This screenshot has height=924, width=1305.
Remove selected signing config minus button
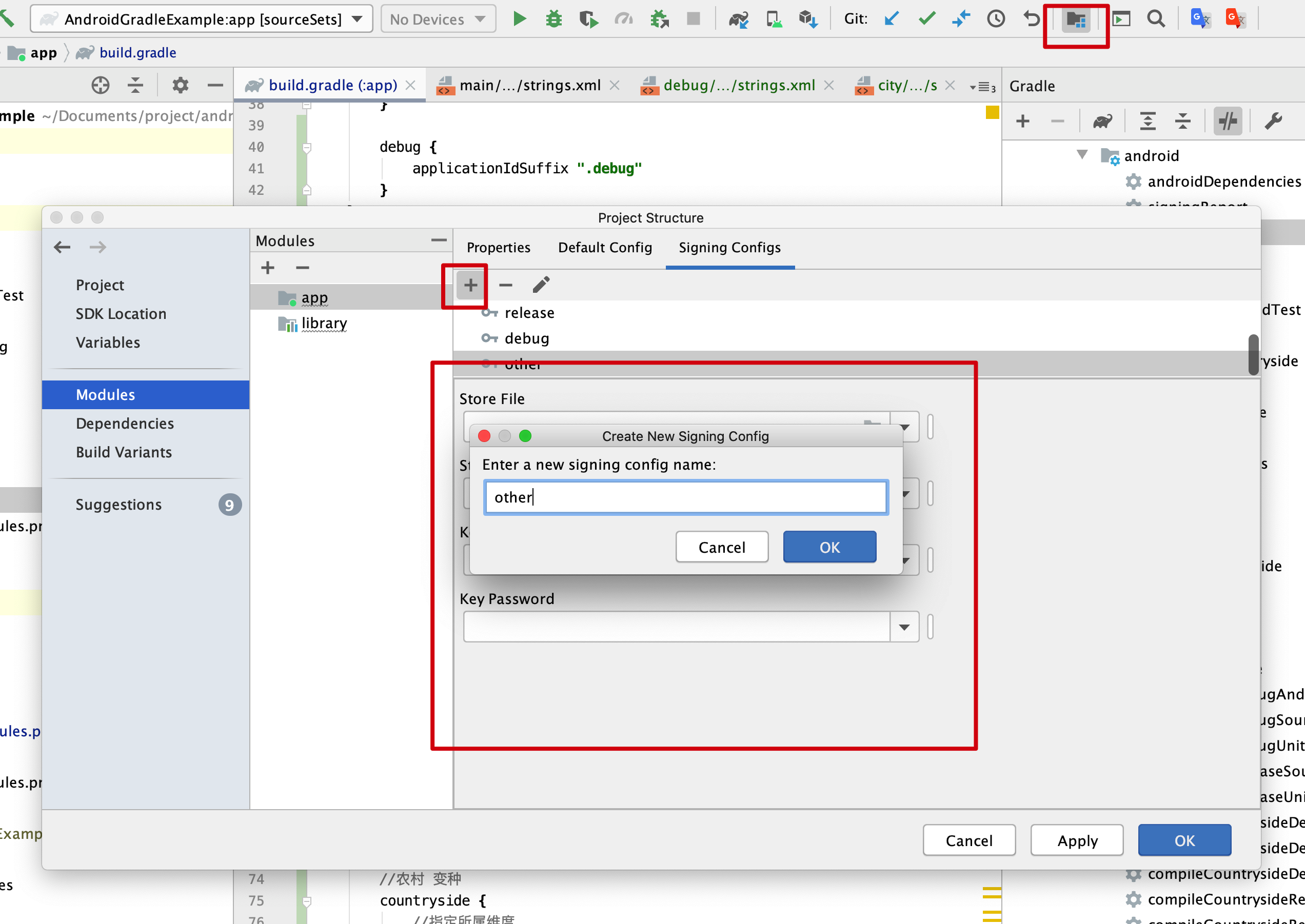pos(505,285)
